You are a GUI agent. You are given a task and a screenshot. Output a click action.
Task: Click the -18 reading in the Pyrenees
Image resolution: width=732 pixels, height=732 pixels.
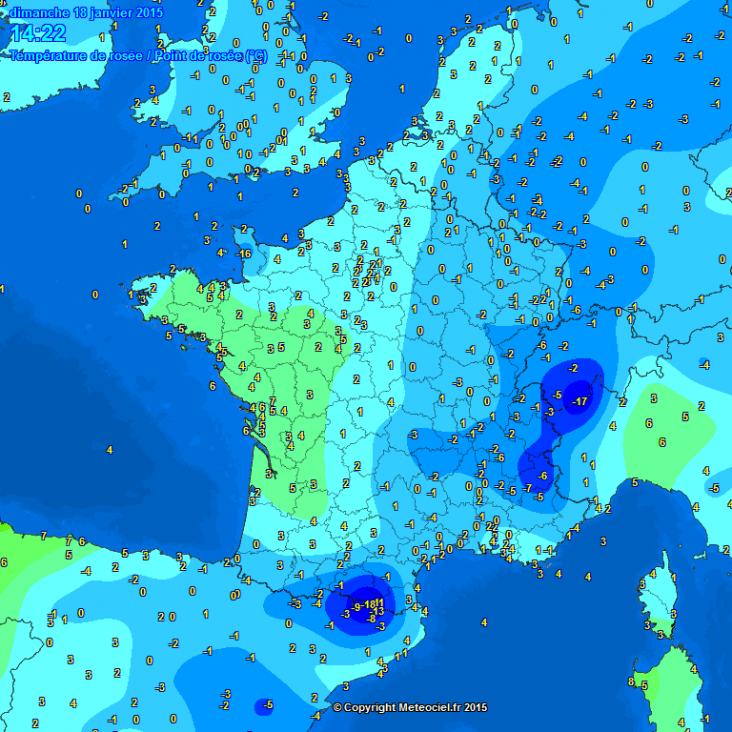pyautogui.click(x=370, y=604)
